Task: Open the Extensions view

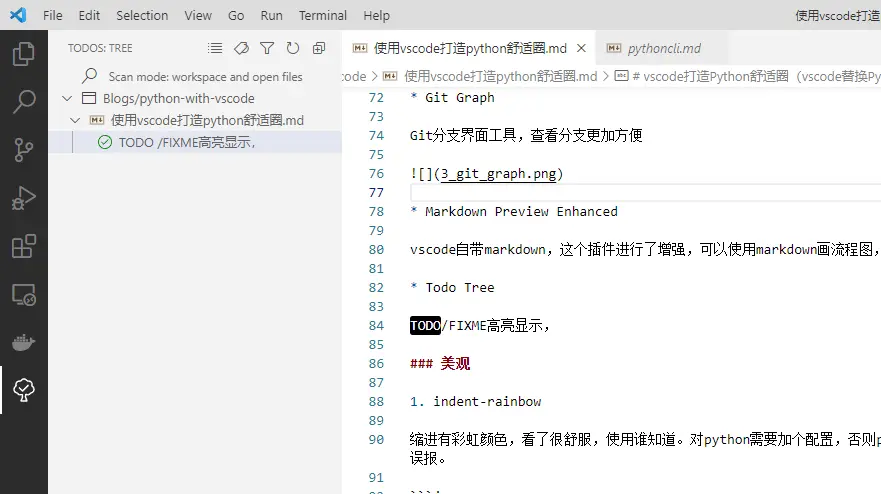Action: click(23, 246)
